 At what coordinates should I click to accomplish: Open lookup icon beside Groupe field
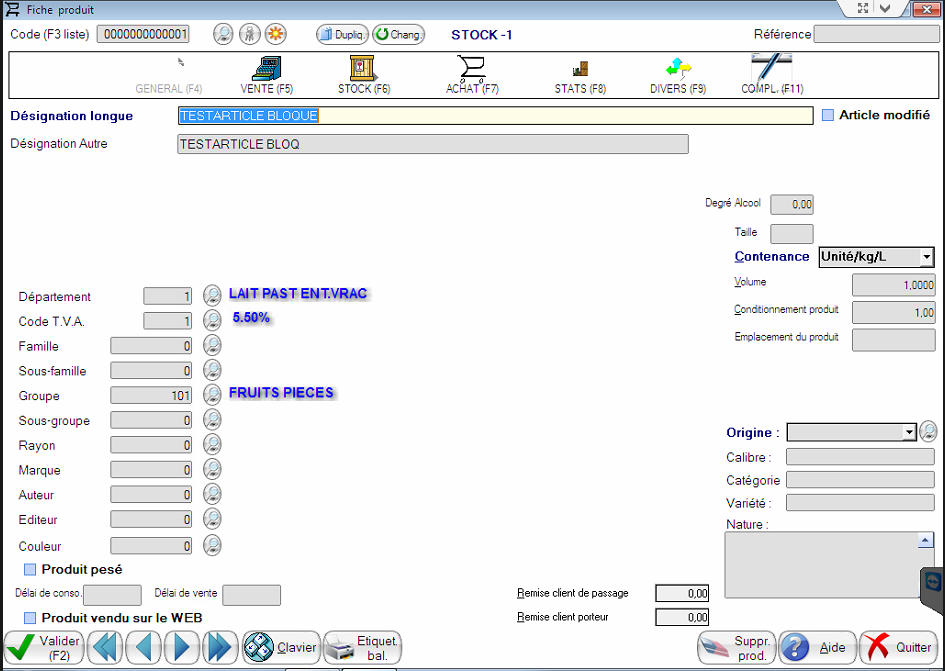[x=212, y=395]
